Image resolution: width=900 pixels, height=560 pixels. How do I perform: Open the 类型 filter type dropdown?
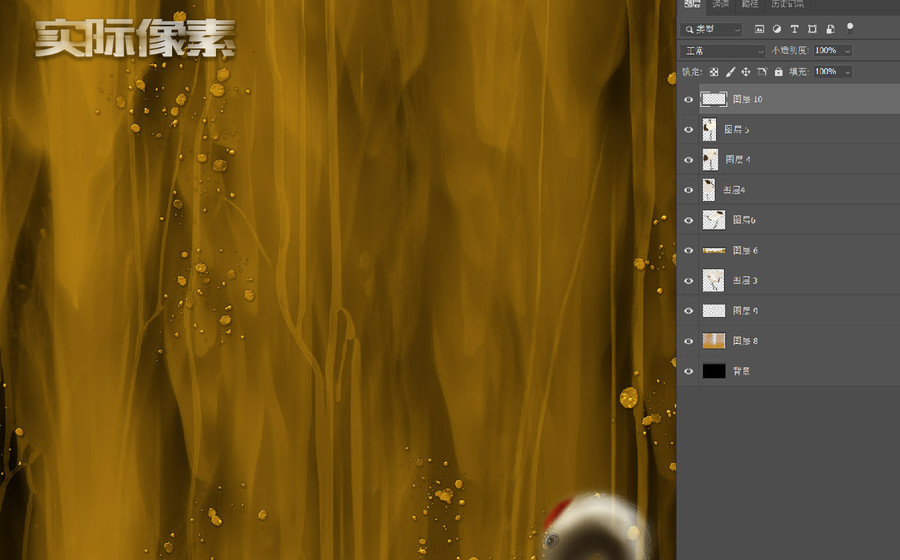point(711,29)
